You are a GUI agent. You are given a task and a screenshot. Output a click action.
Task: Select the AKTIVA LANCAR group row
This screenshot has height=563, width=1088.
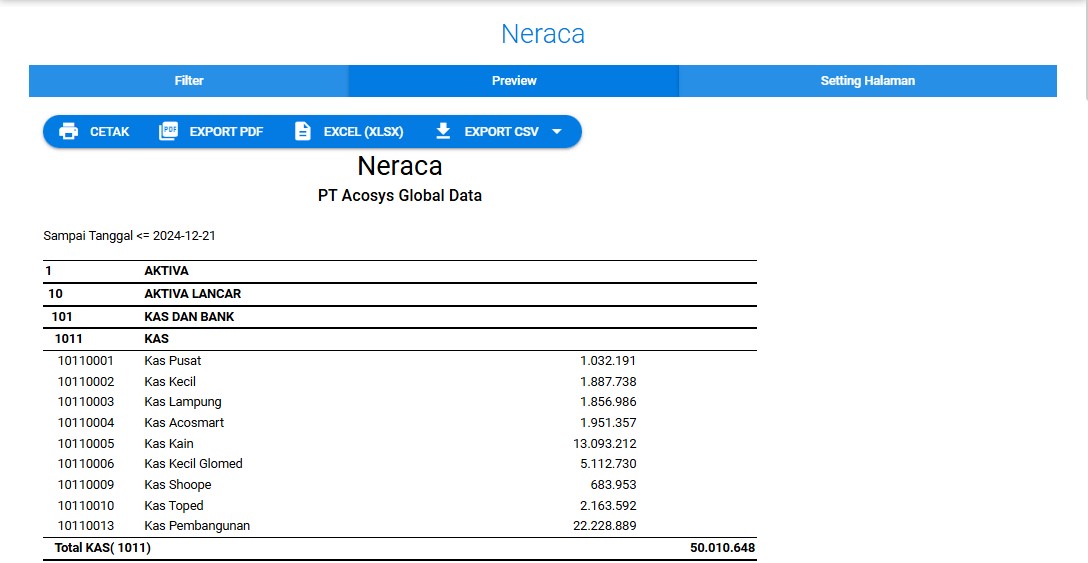192,294
